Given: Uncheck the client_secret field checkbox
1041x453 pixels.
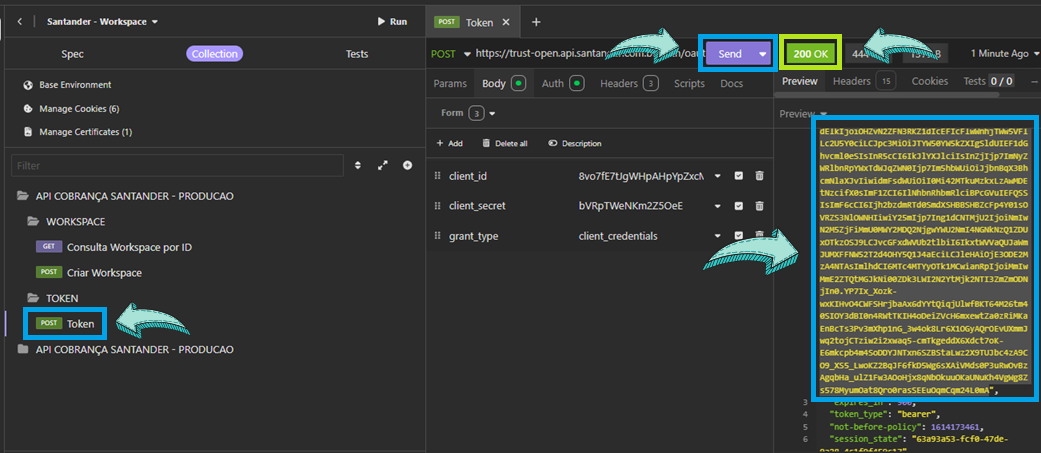Looking at the screenshot, I should pos(738,206).
